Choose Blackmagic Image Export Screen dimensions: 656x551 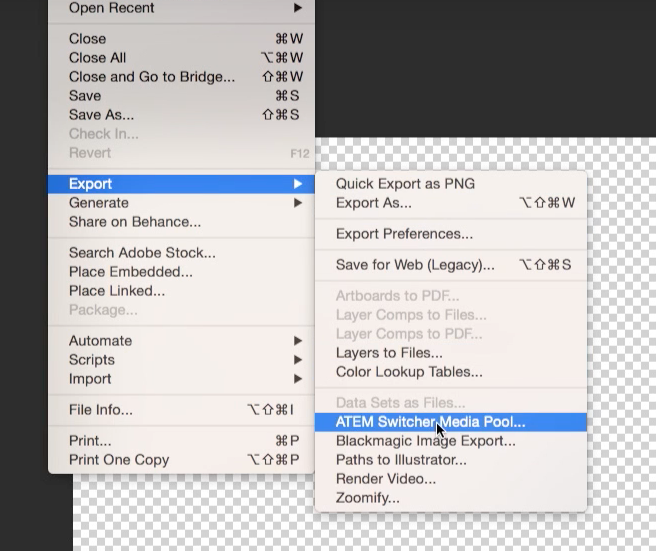[451, 441]
